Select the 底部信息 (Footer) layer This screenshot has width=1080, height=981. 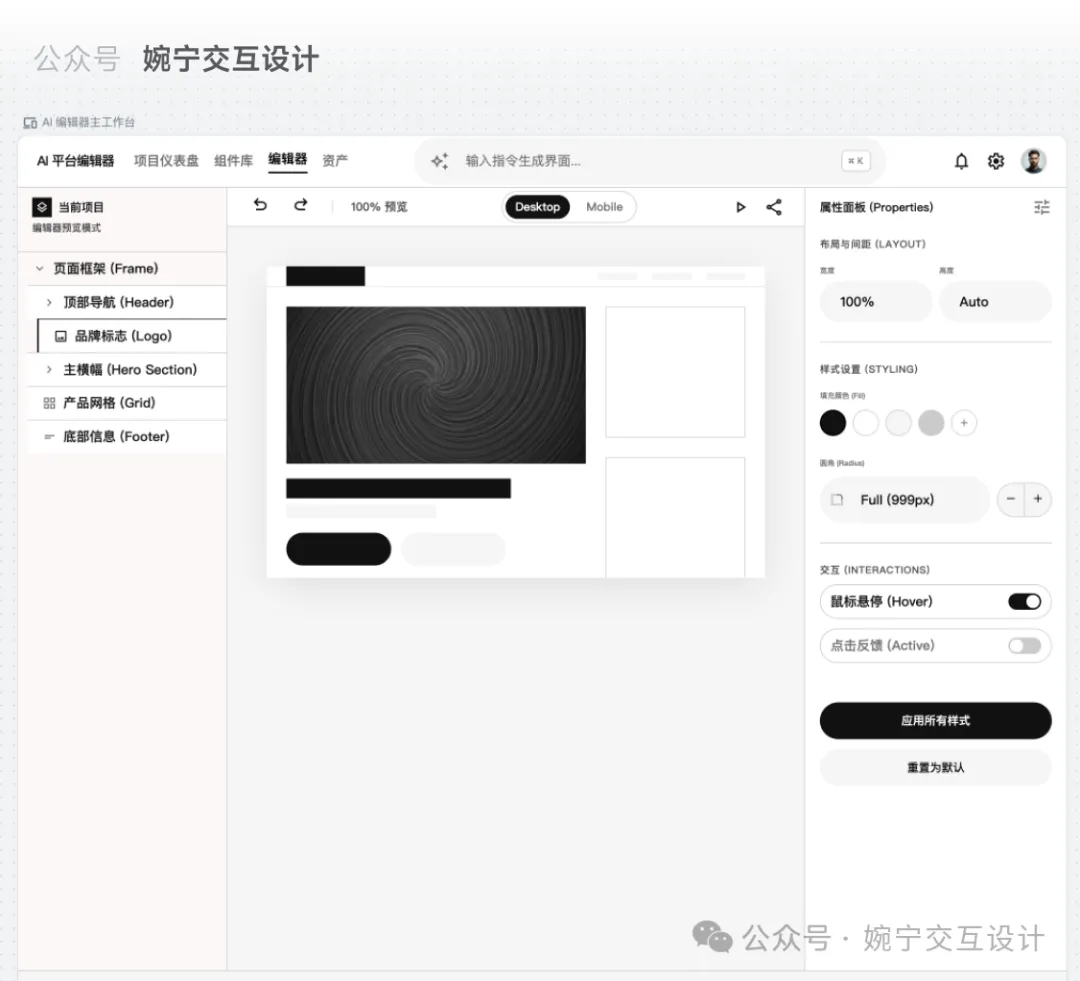click(x=127, y=437)
